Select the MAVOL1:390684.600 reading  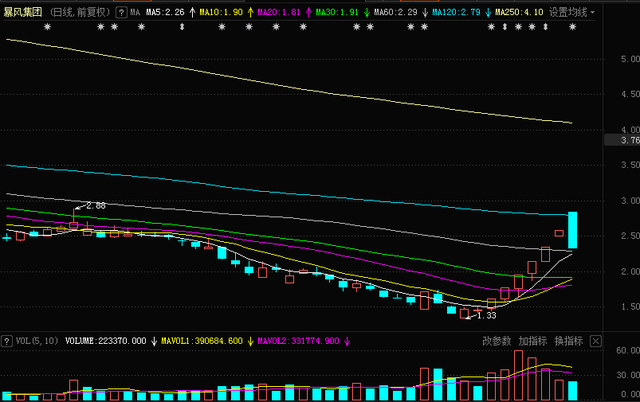tap(202, 341)
